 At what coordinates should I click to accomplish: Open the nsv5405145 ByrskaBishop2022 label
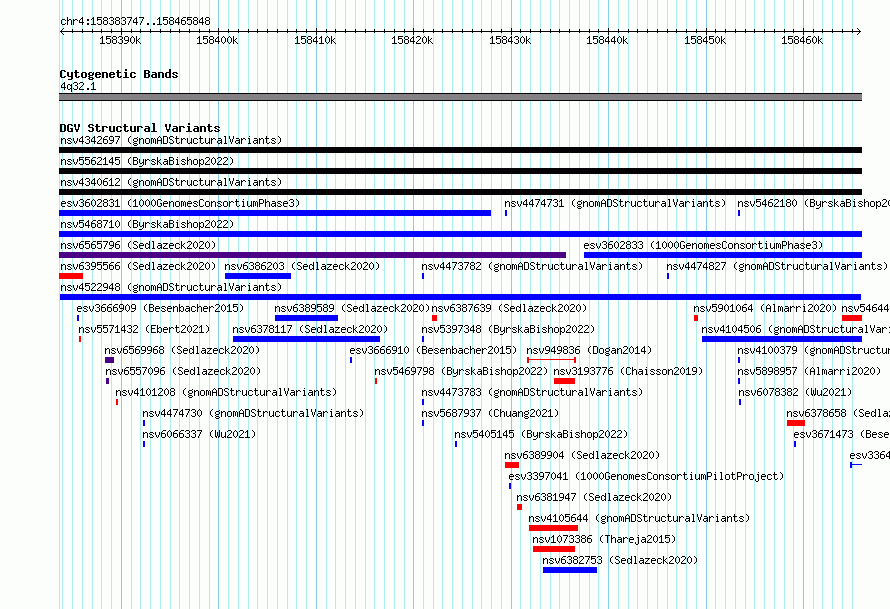tap(541, 434)
